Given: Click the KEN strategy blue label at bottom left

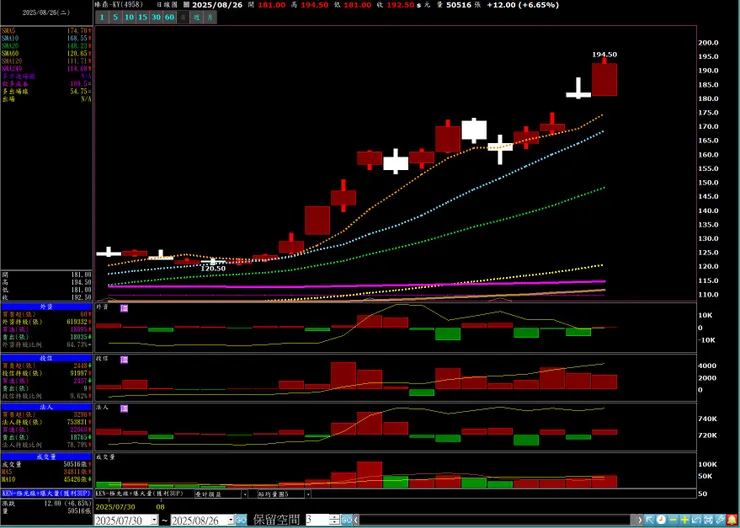Looking at the screenshot, I should tap(46, 493).
